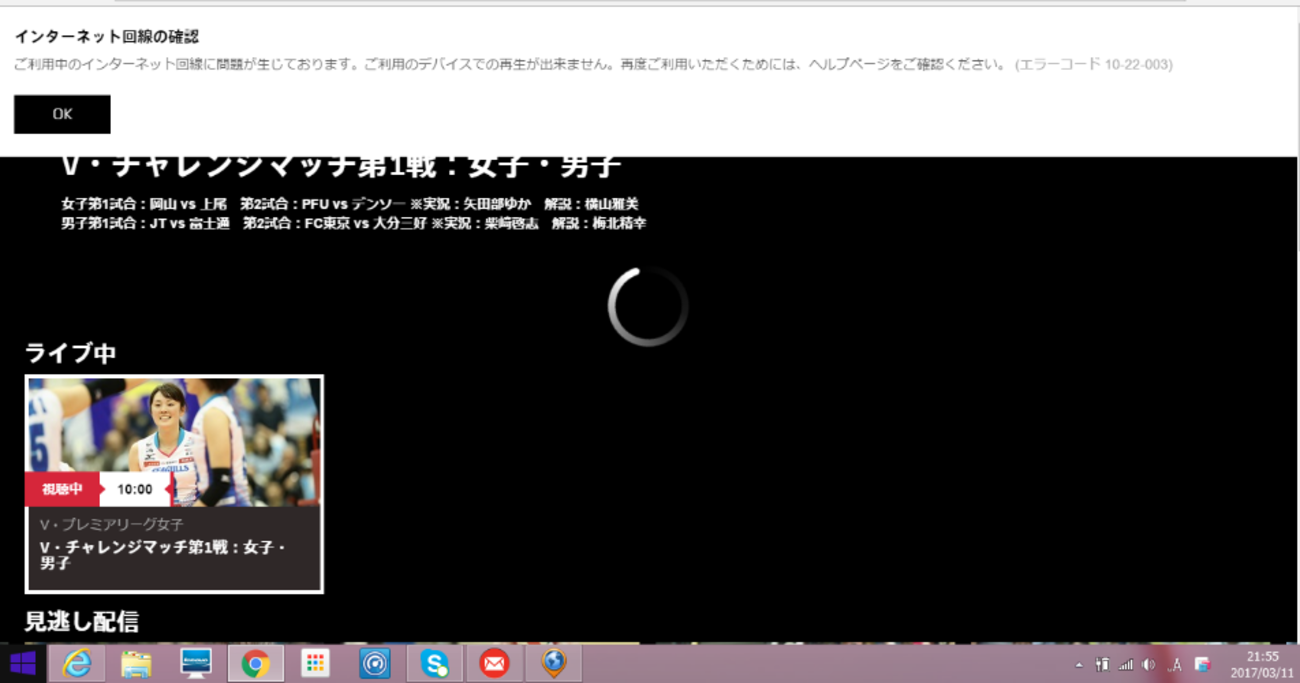Viewport: 1300px width, 683px height.
Task: Open the monitor app on taskbar
Action: click(x=196, y=663)
